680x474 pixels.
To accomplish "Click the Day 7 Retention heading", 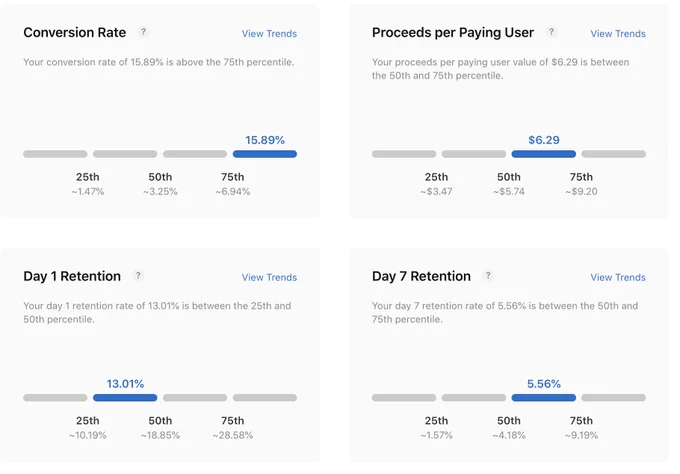I will click(421, 276).
